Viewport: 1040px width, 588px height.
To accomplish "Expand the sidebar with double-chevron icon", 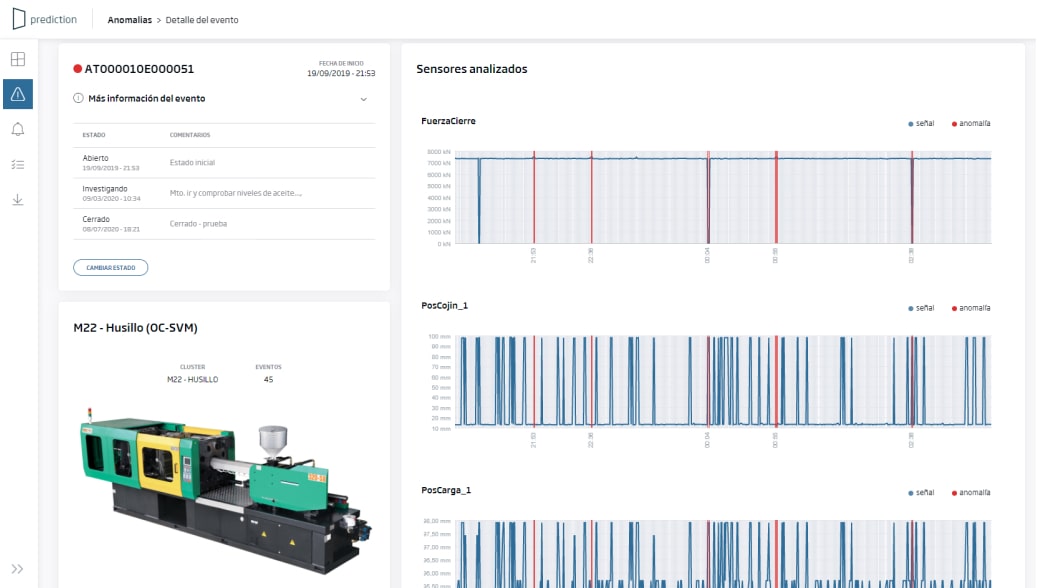I will [18, 569].
